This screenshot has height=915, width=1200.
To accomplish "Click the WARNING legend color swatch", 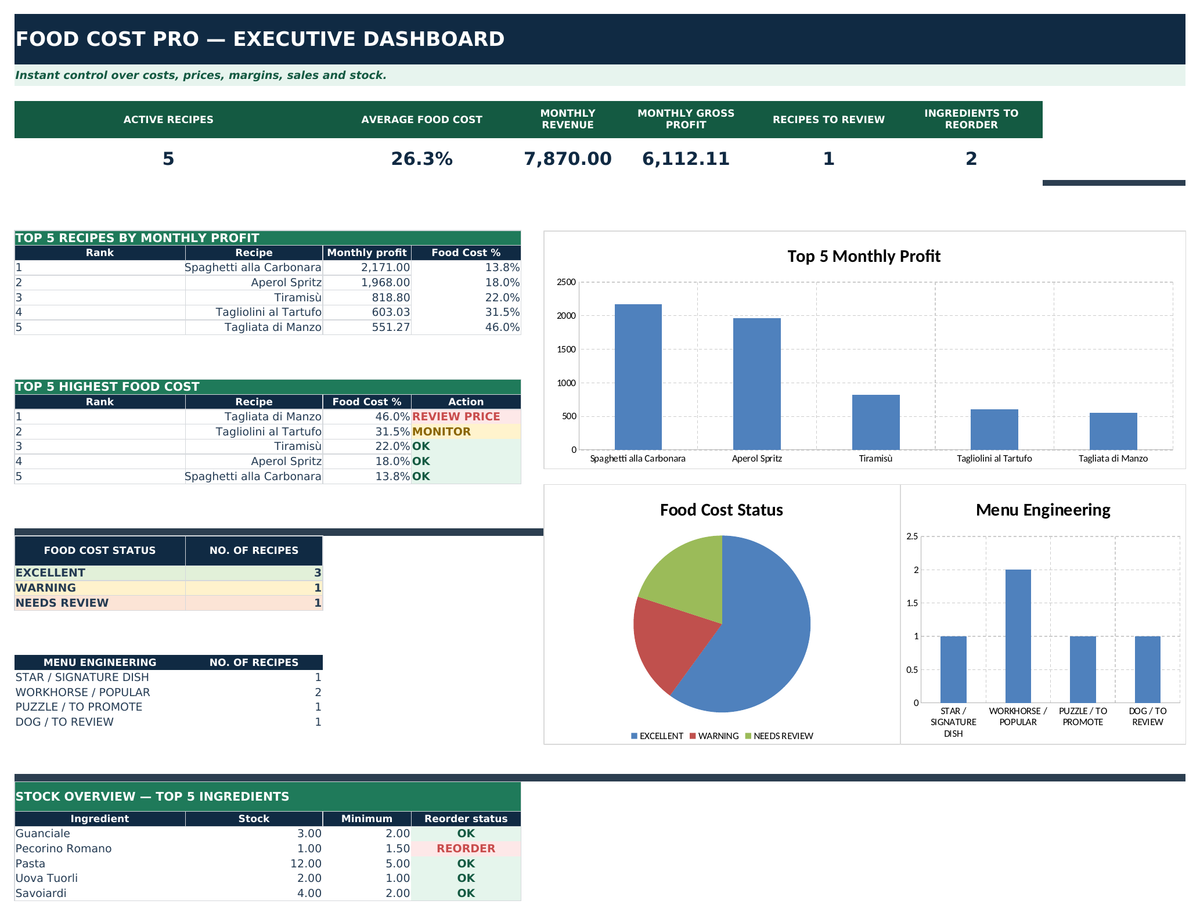I will [x=693, y=736].
